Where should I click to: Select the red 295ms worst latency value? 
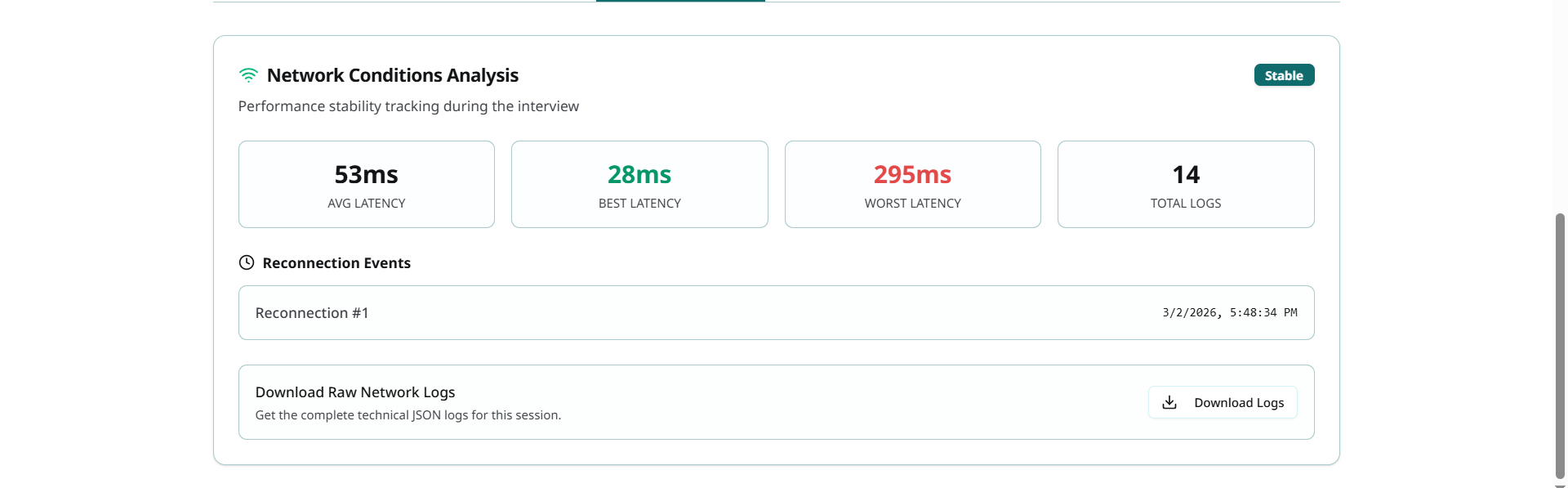click(912, 174)
